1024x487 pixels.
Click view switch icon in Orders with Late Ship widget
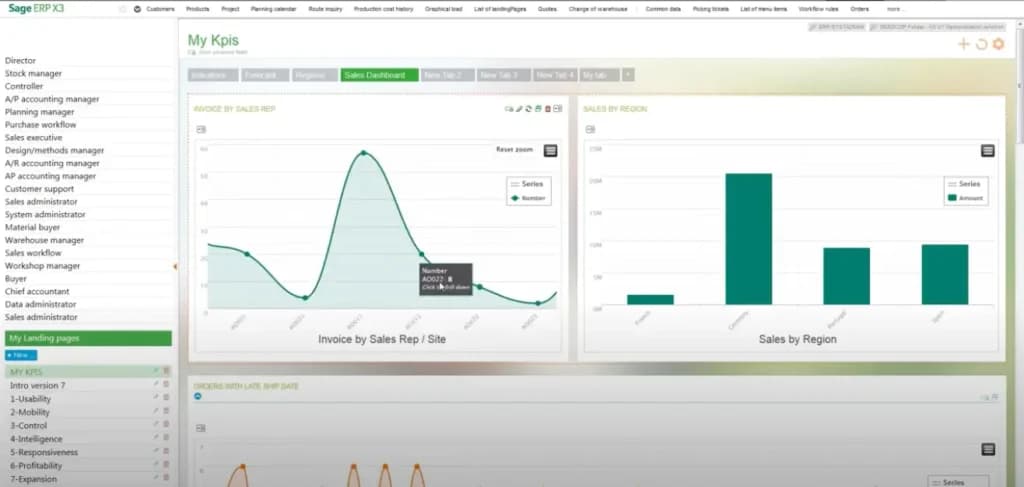[x=201, y=428]
